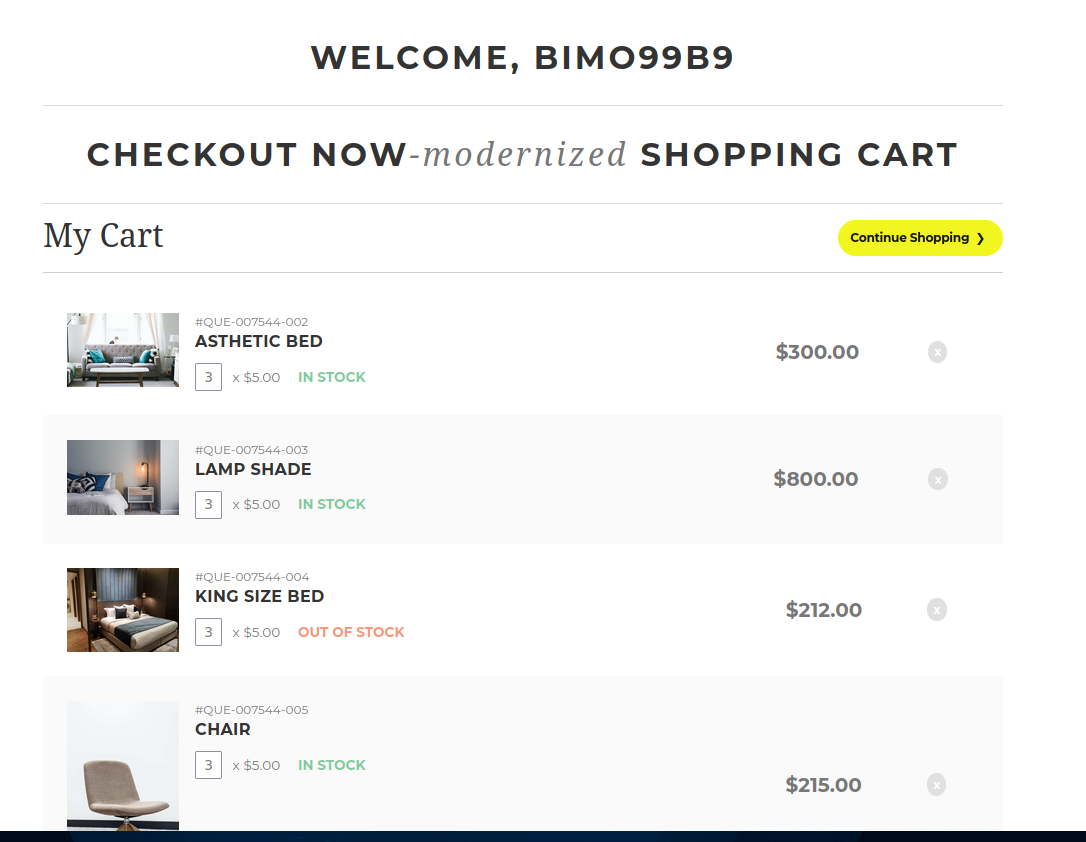1086x842 pixels.
Task: Remove Asthetic Bed from cart
Action: click(937, 352)
